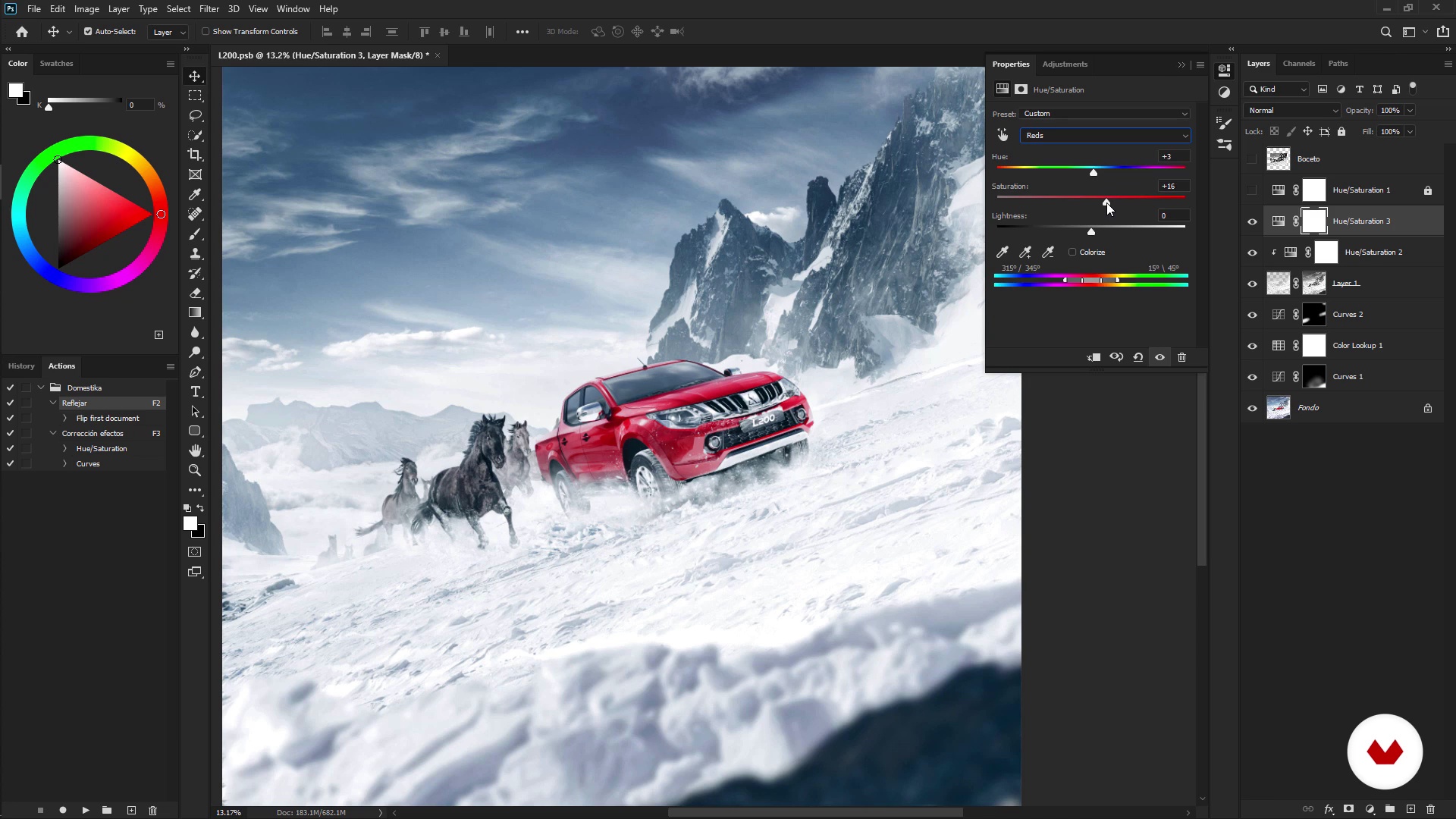Image resolution: width=1456 pixels, height=819 pixels.
Task: Open the Preset Custom dropdown
Action: coord(1105,114)
